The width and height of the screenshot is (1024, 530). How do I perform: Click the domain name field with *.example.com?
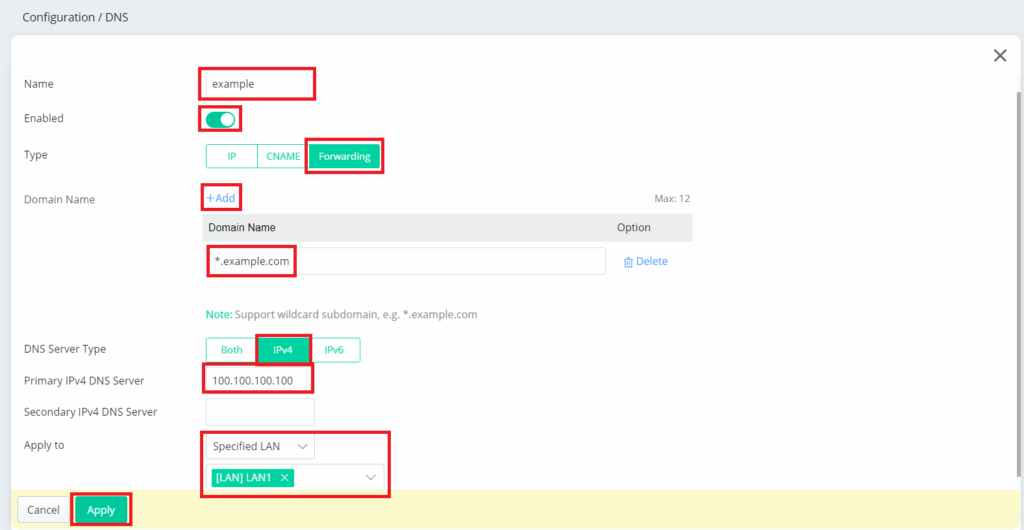(x=404, y=261)
